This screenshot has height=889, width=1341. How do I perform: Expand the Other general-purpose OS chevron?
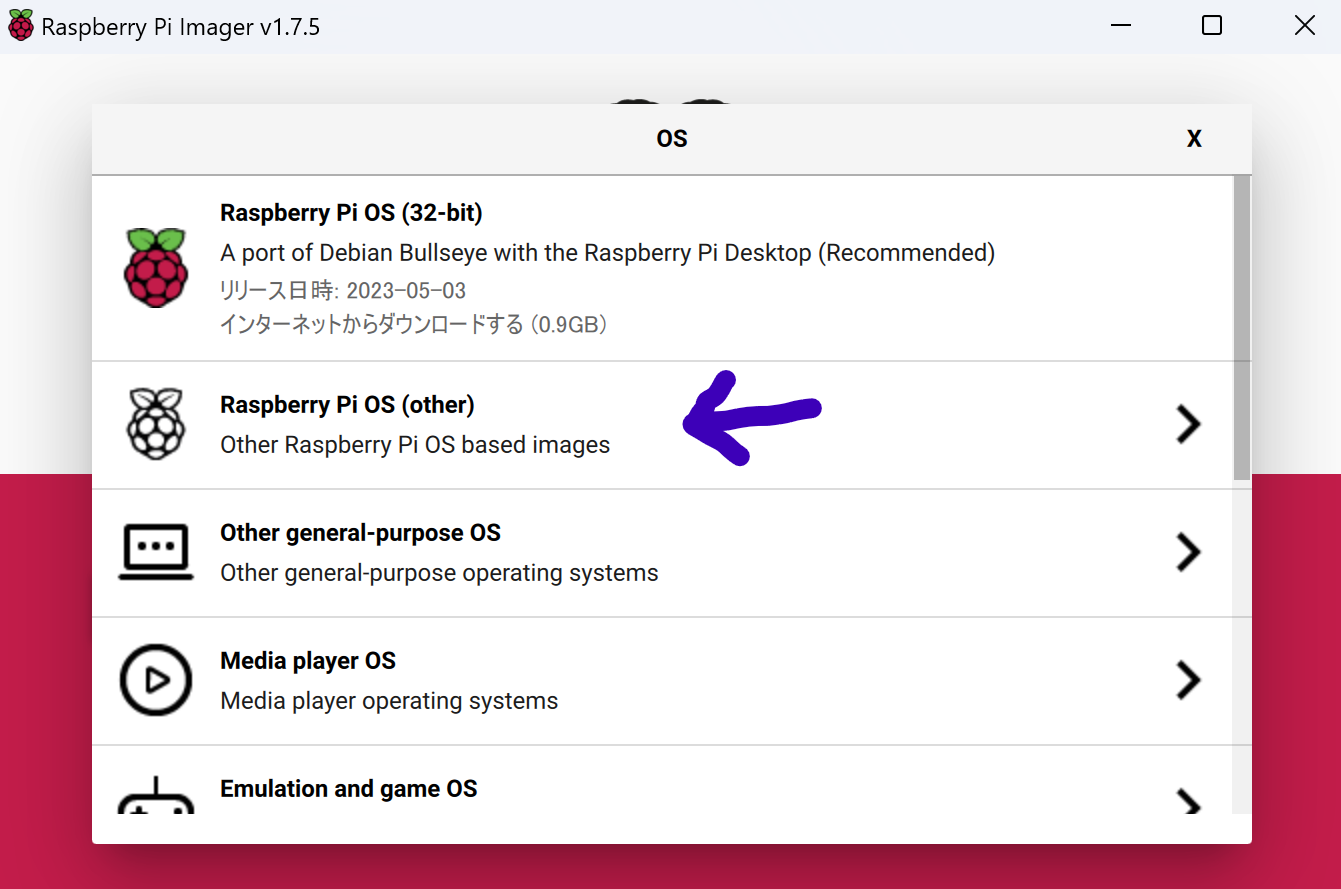1188,552
